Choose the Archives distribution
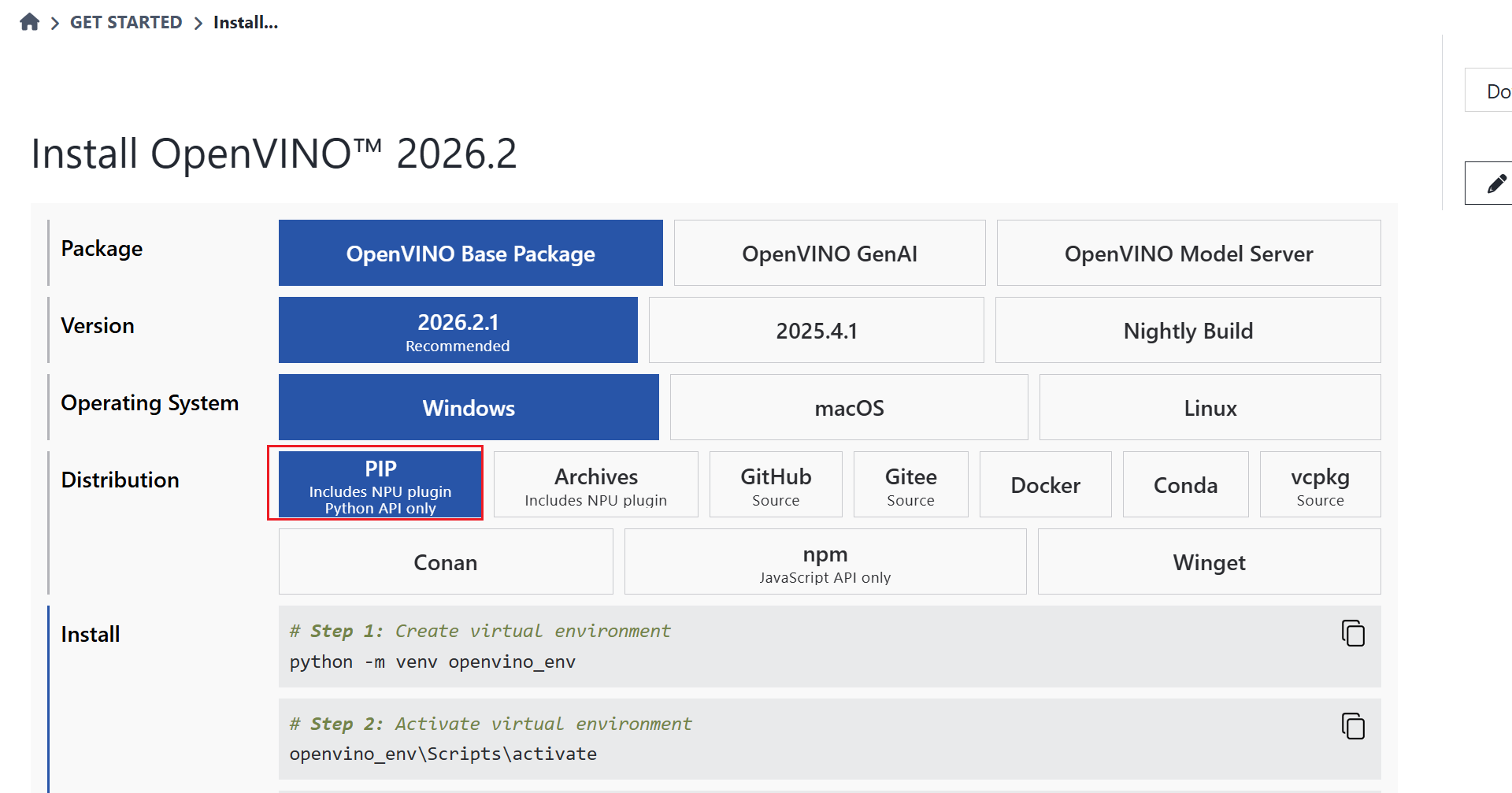The width and height of the screenshot is (1512, 793). click(x=596, y=484)
